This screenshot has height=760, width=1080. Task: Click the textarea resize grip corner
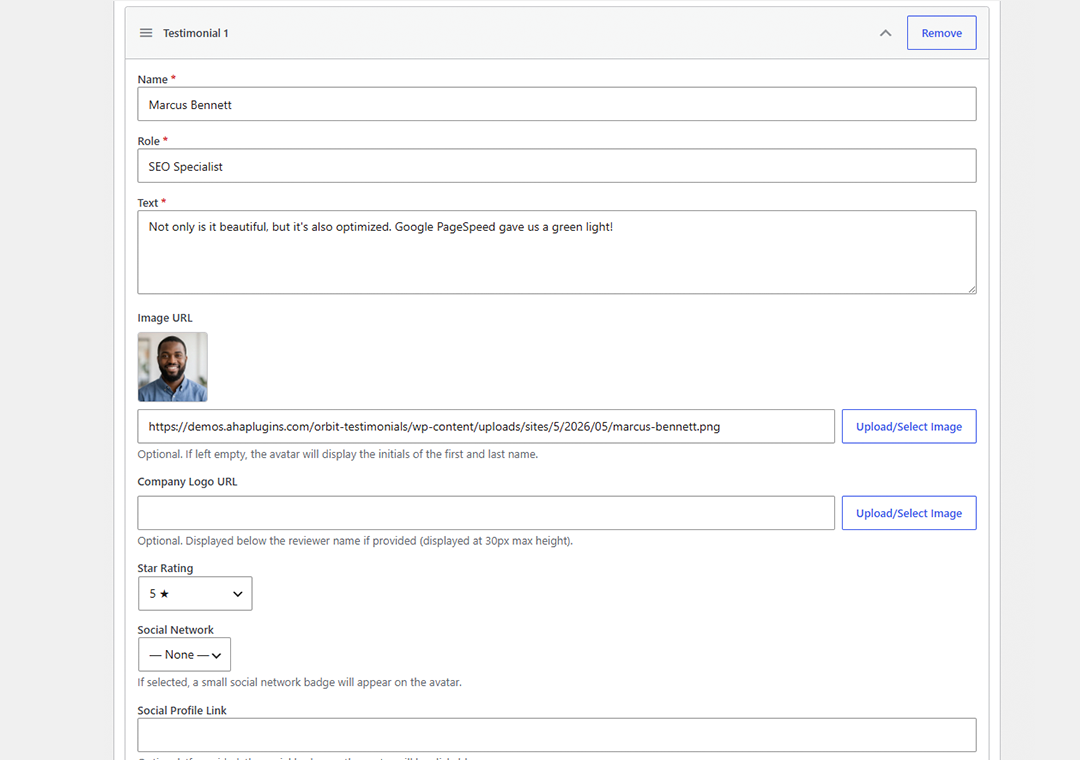coord(971,289)
